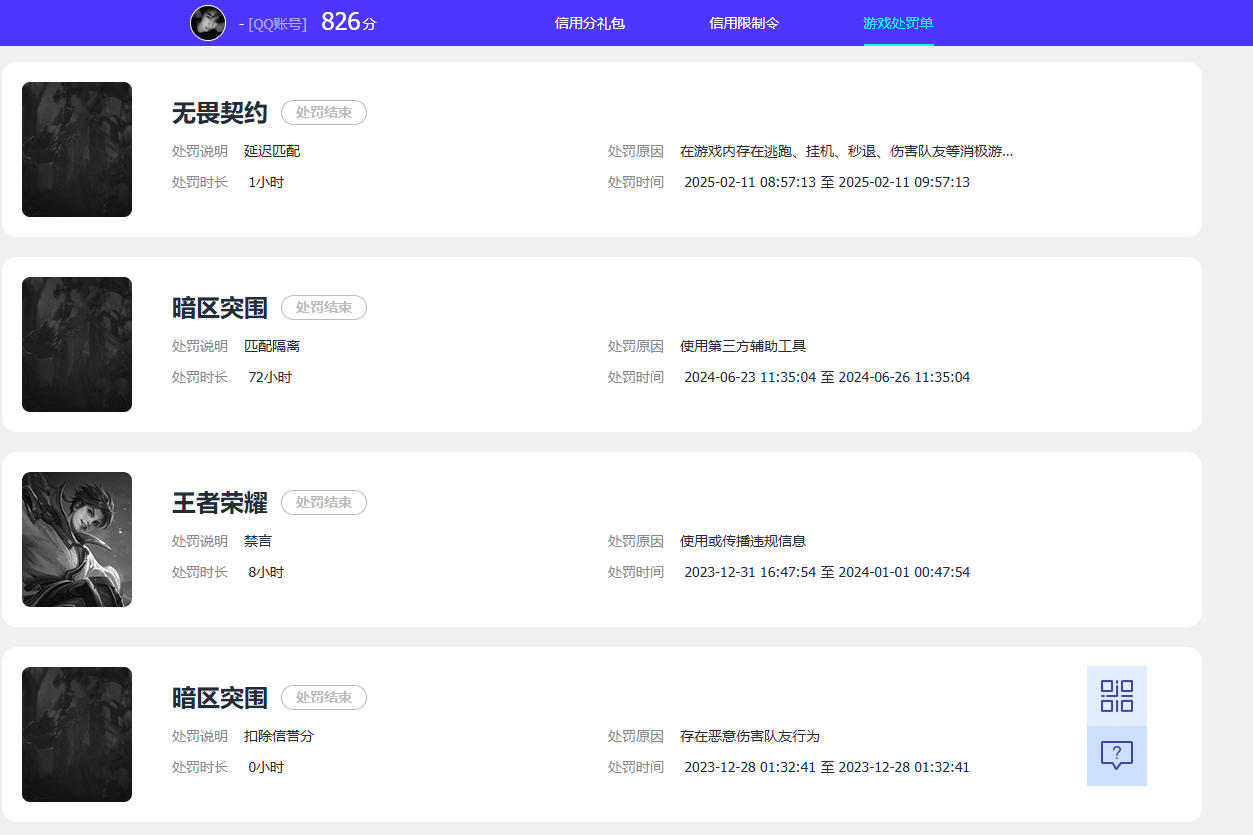
Task: Click time range starting 2023-12-31 16:47:54
Action: pos(827,572)
